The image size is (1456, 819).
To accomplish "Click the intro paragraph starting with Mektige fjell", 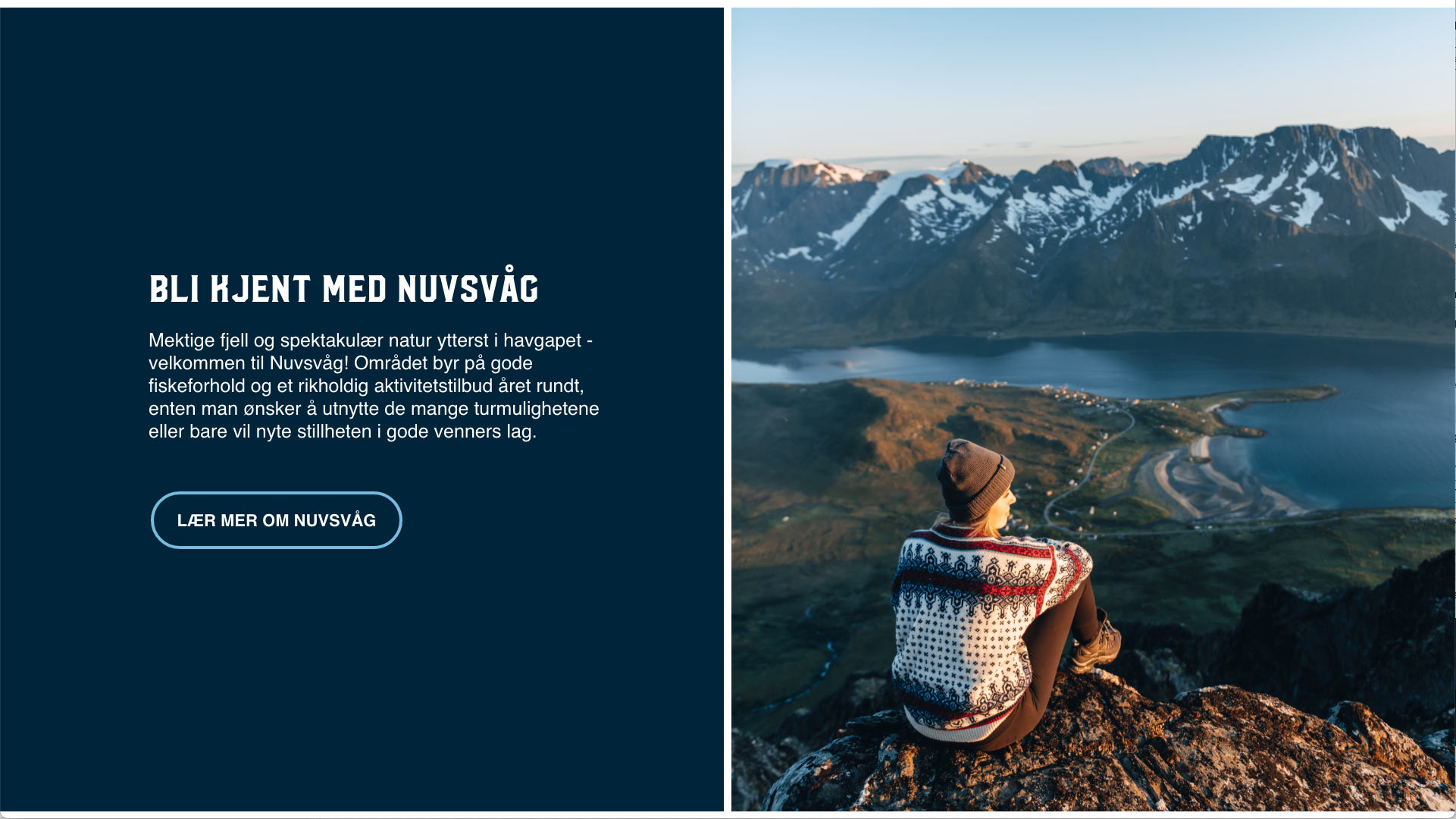I will tap(374, 386).
